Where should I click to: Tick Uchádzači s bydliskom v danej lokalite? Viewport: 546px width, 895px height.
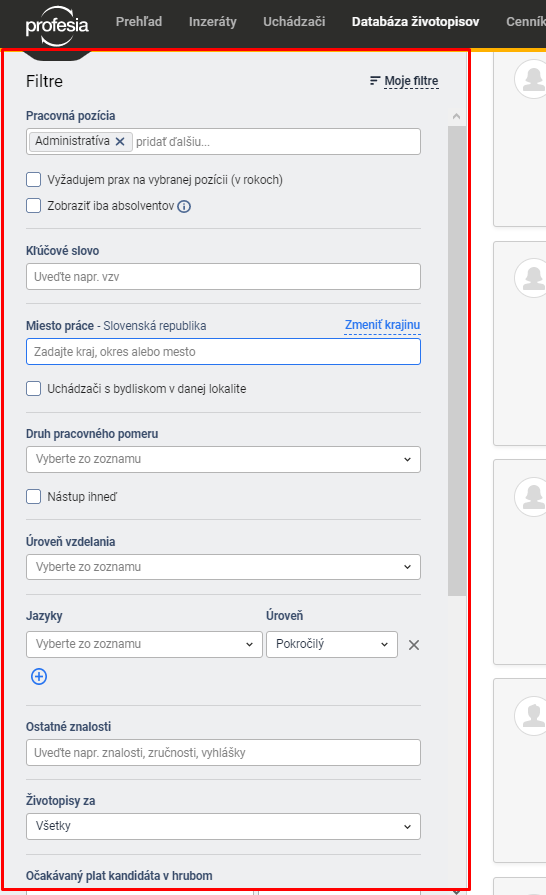(34, 389)
